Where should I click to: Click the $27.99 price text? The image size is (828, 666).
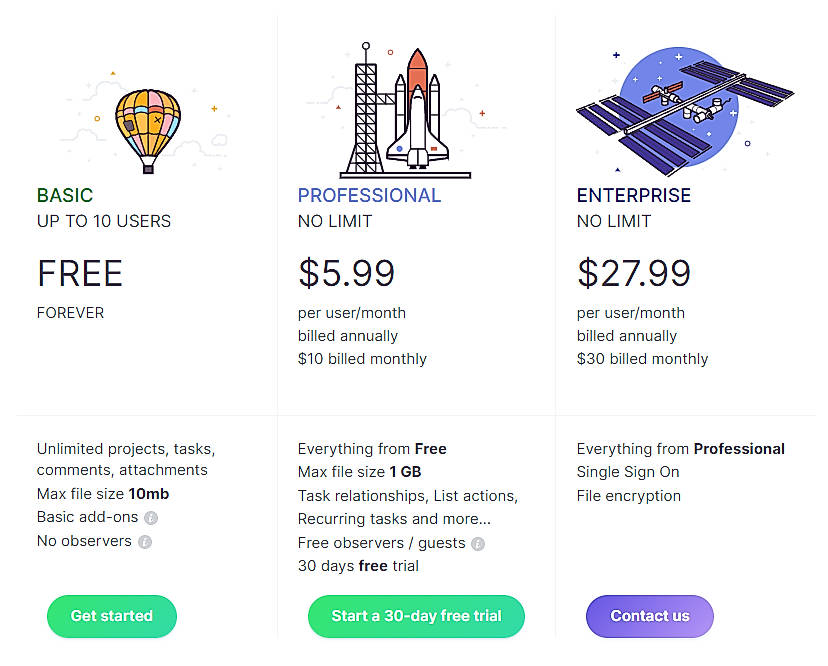pos(632,273)
